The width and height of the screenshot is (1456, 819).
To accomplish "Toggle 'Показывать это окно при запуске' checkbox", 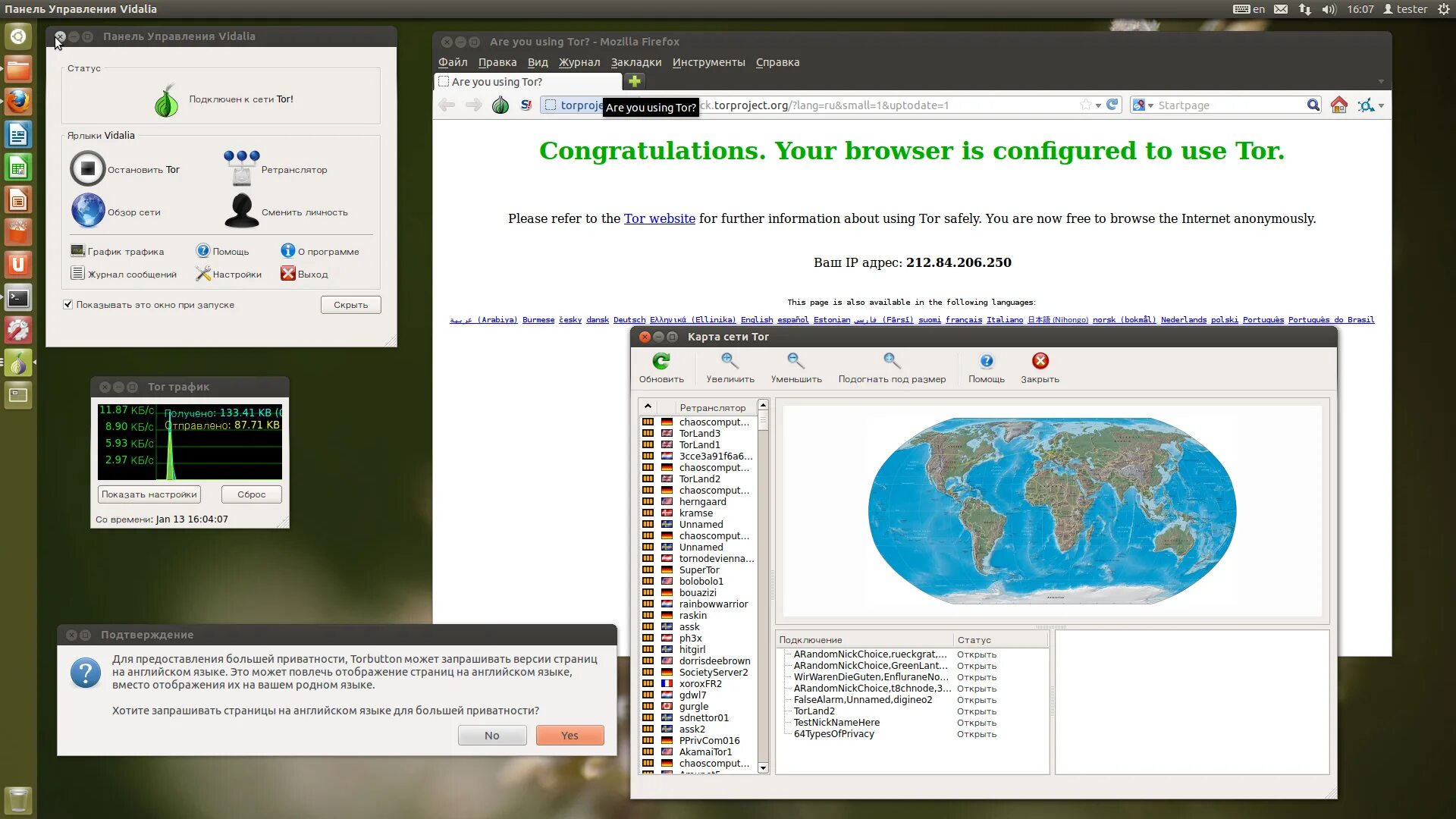I will click(x=68, y=305).
